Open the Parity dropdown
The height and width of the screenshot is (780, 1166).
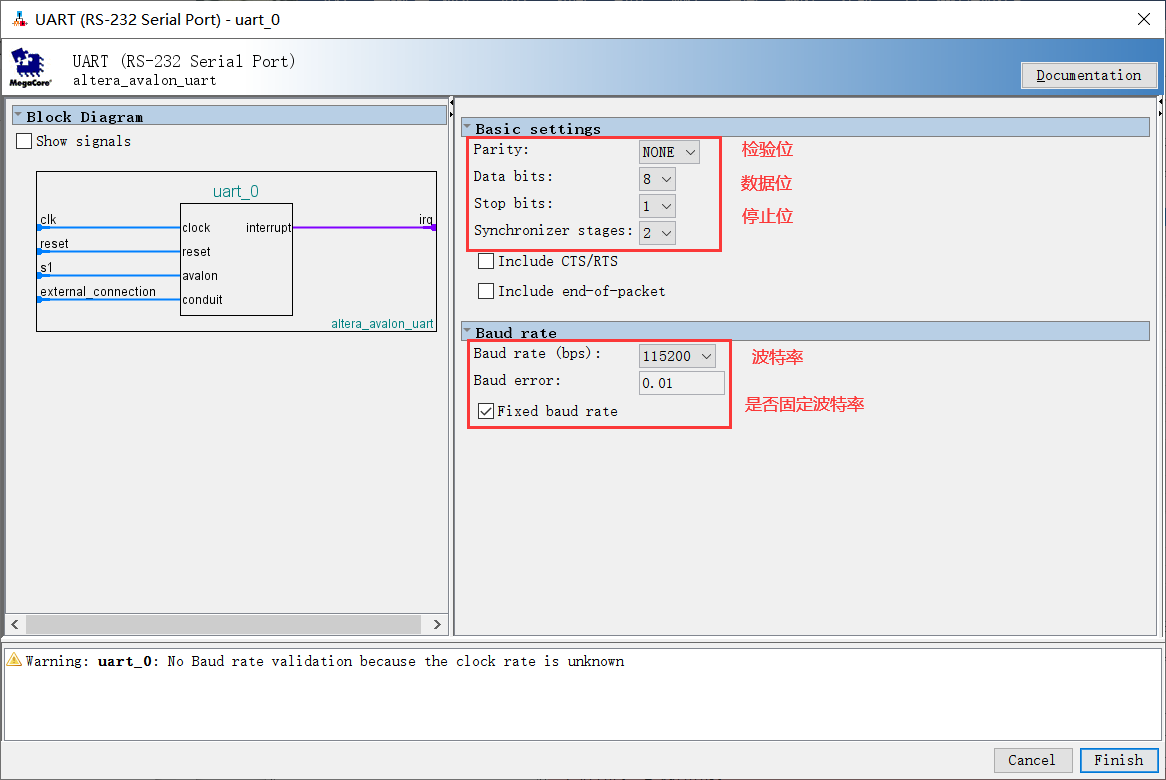coord(669,152)
